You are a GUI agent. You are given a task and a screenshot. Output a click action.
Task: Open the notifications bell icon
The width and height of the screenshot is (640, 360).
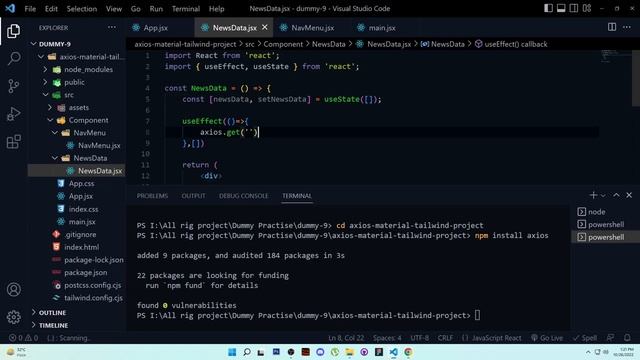click(x=627, y=338)
